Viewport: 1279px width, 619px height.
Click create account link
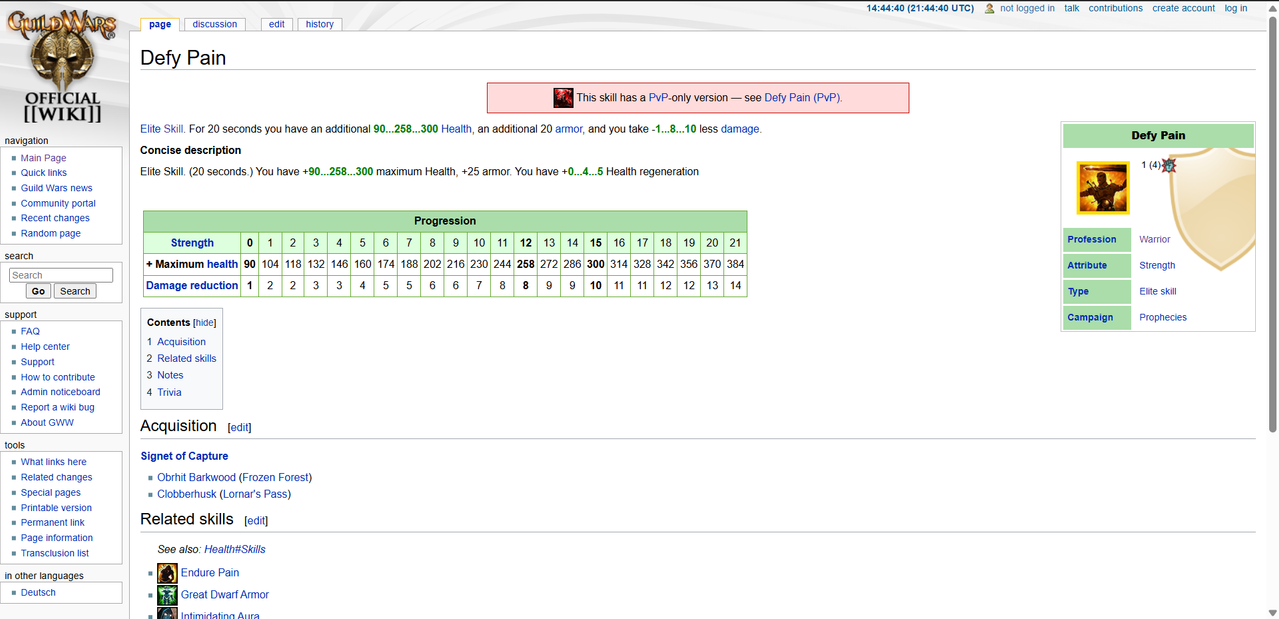pos(1184,8)
